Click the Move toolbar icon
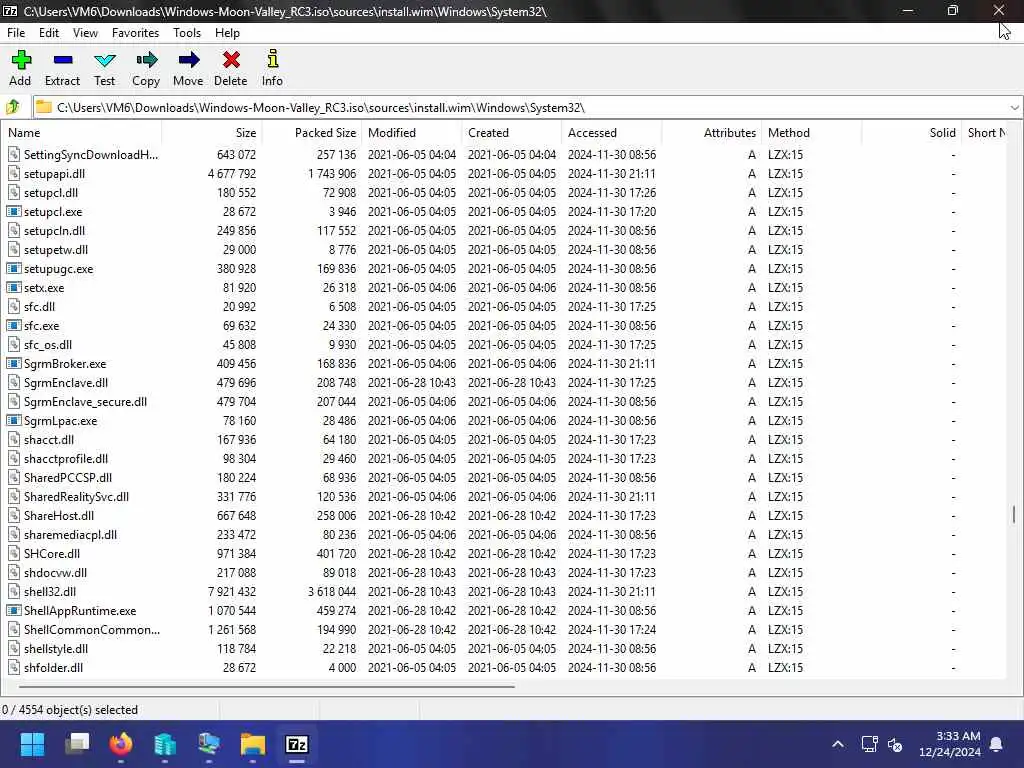This screenshot has height=768, width=1024. (189, 60)
